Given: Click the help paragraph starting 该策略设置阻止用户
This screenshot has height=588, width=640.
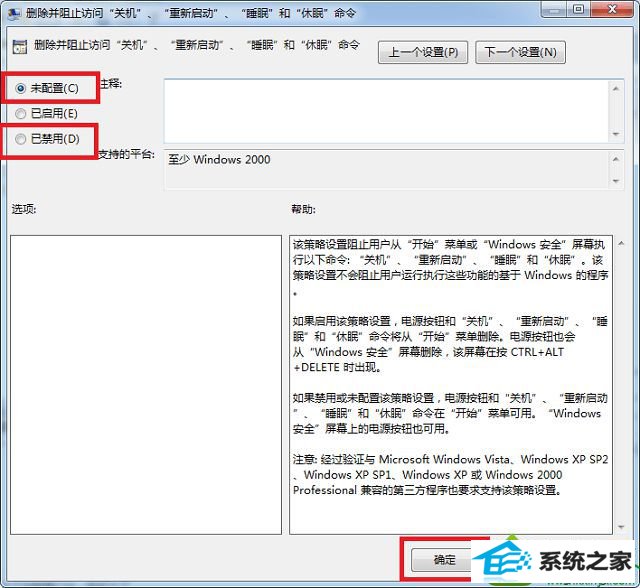Looking at the screenshot, I should pos(451,268).
